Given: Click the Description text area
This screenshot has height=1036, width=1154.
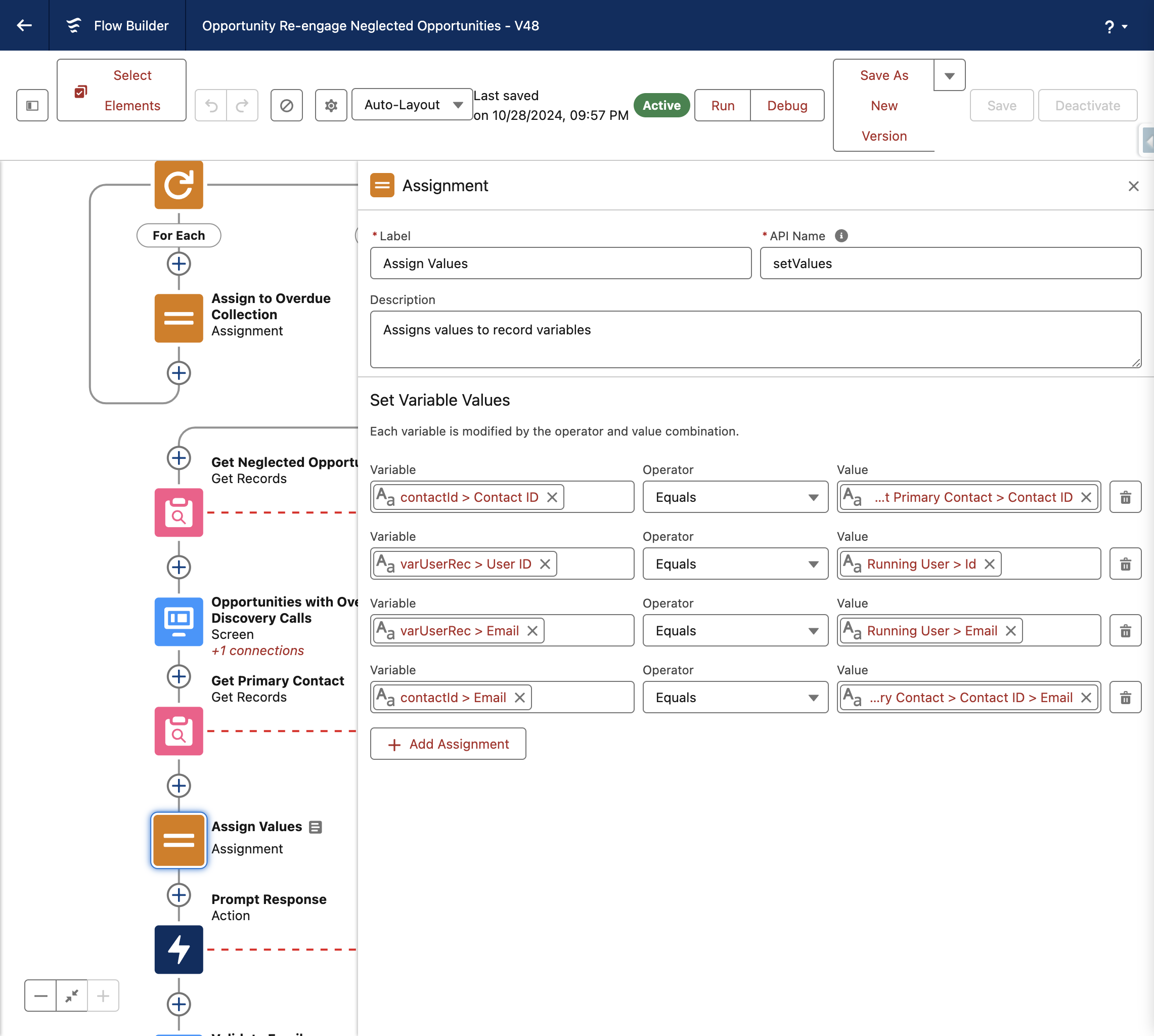Looking at the screenshot, I should [x=756, y=339].
